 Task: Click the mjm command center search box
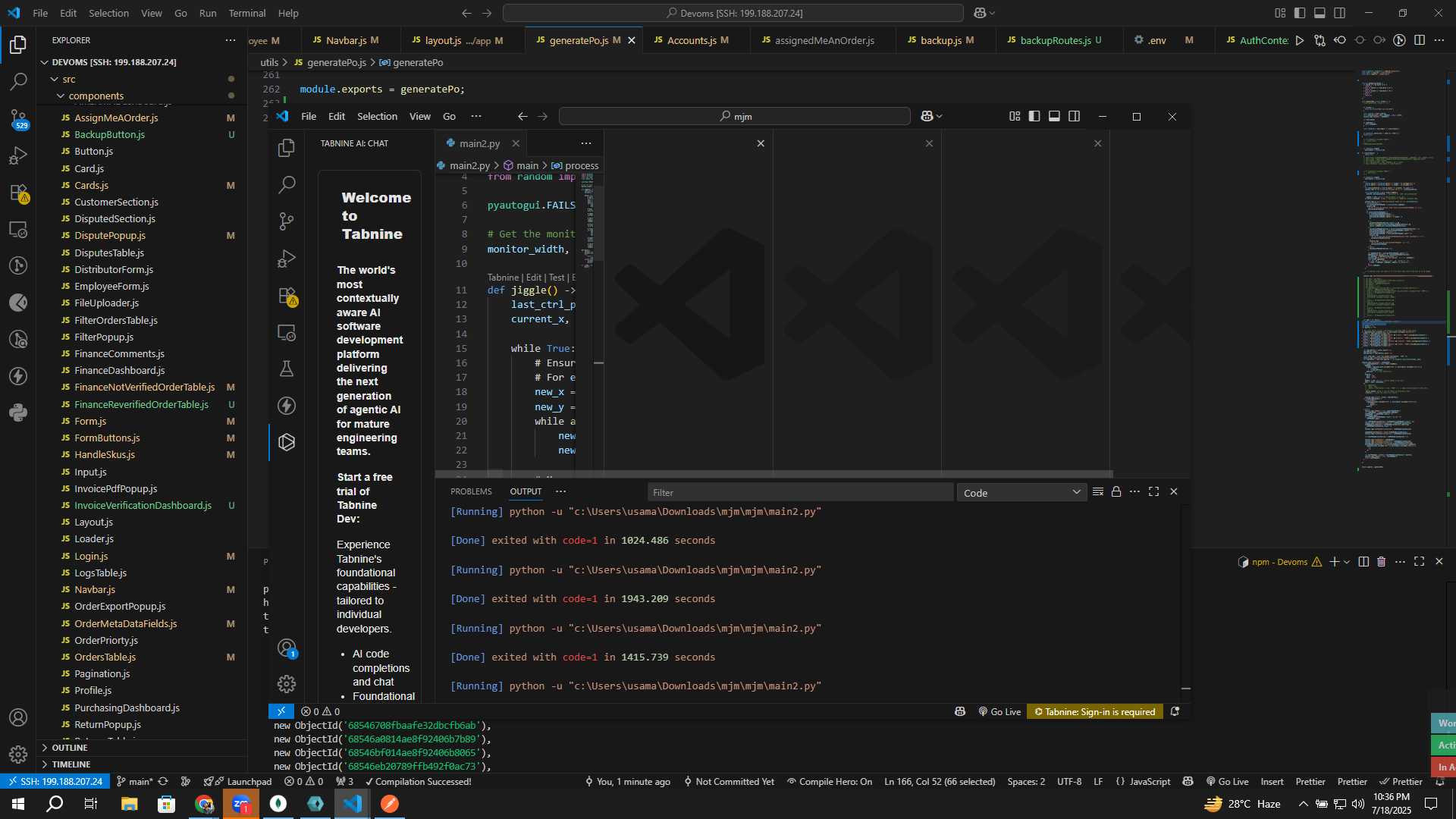[x=734, y=116]
